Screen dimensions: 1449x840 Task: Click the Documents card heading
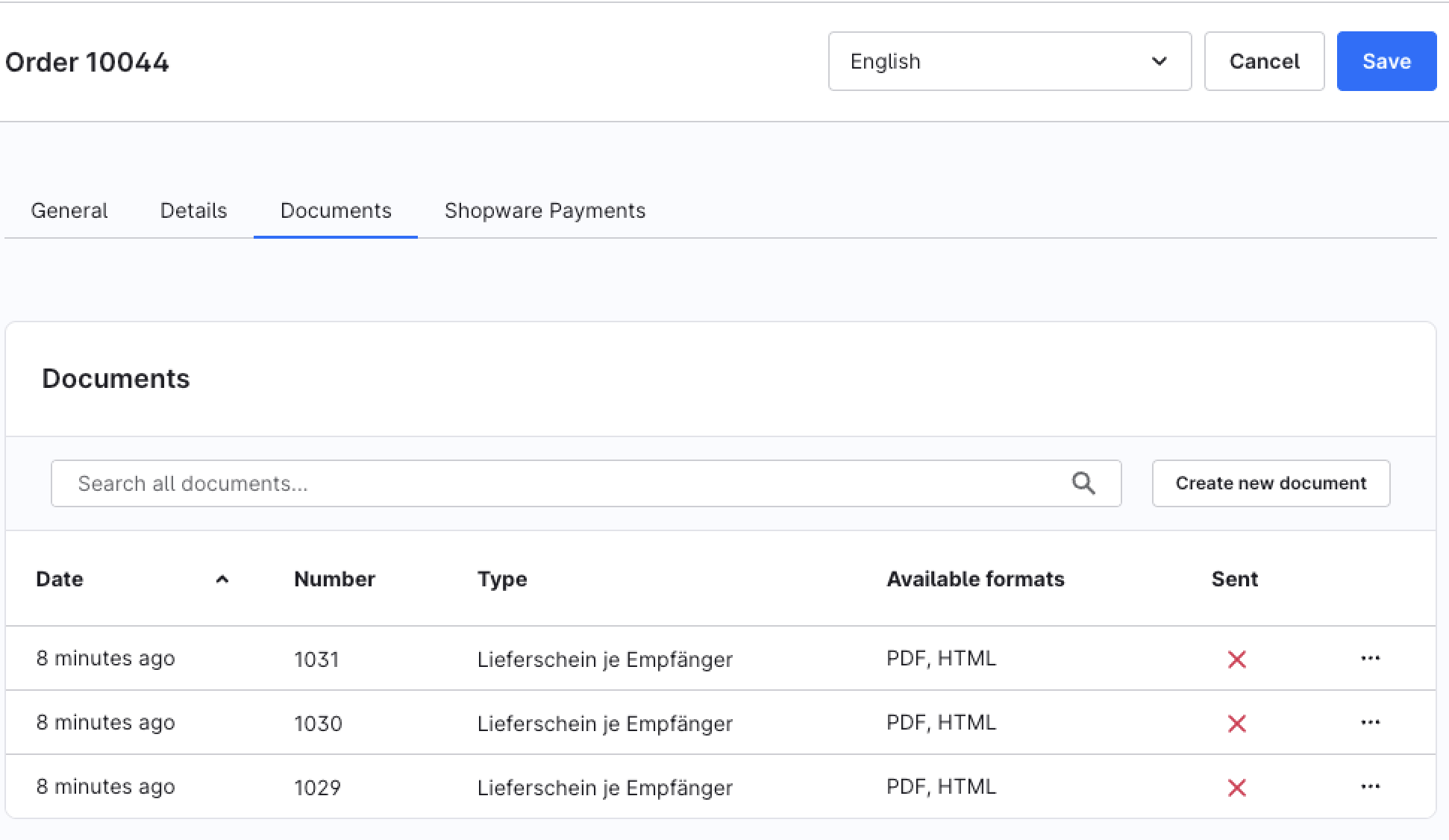point(116,378)
